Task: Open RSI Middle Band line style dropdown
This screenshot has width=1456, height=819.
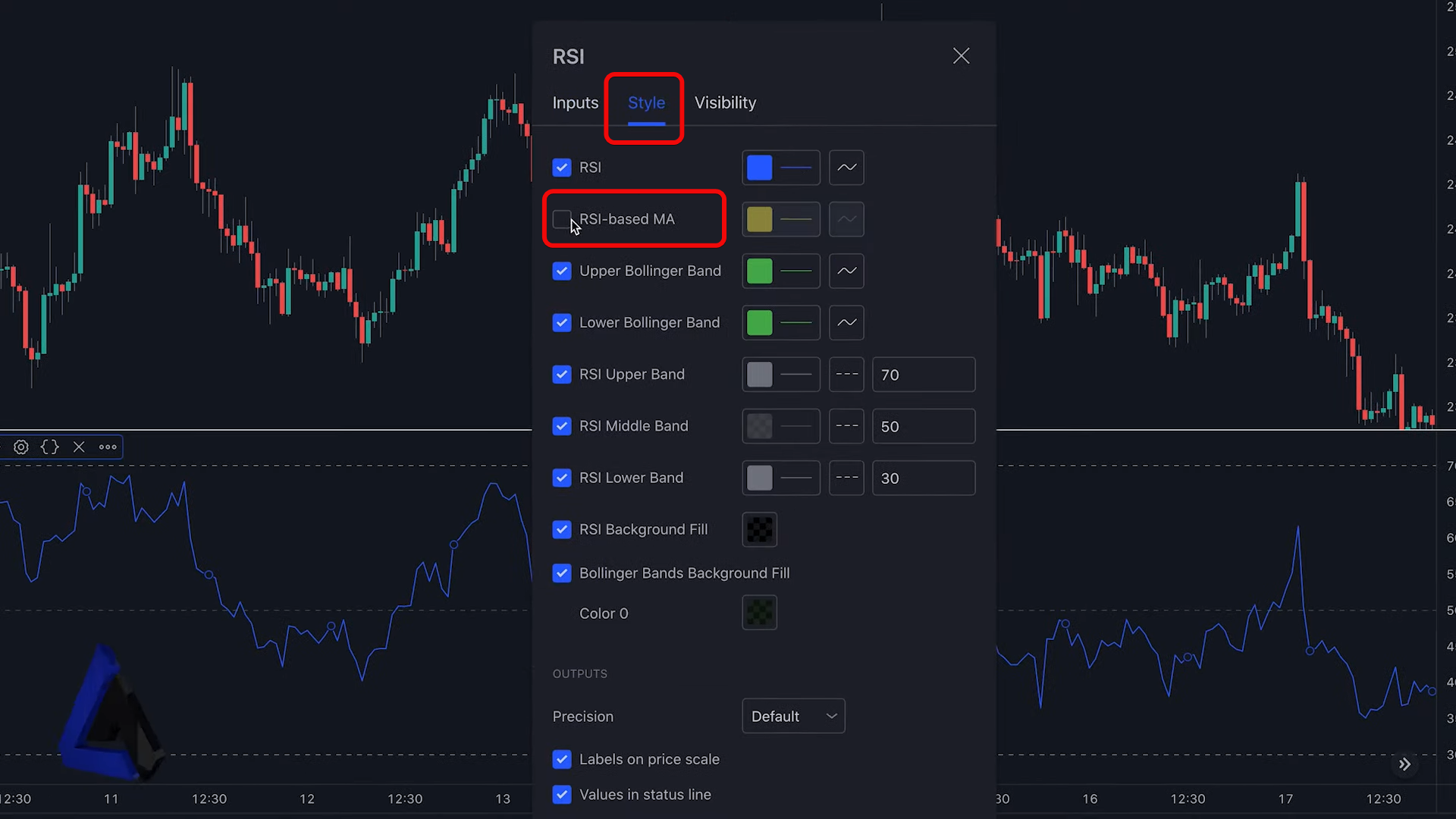Action: tap(846, 426)
